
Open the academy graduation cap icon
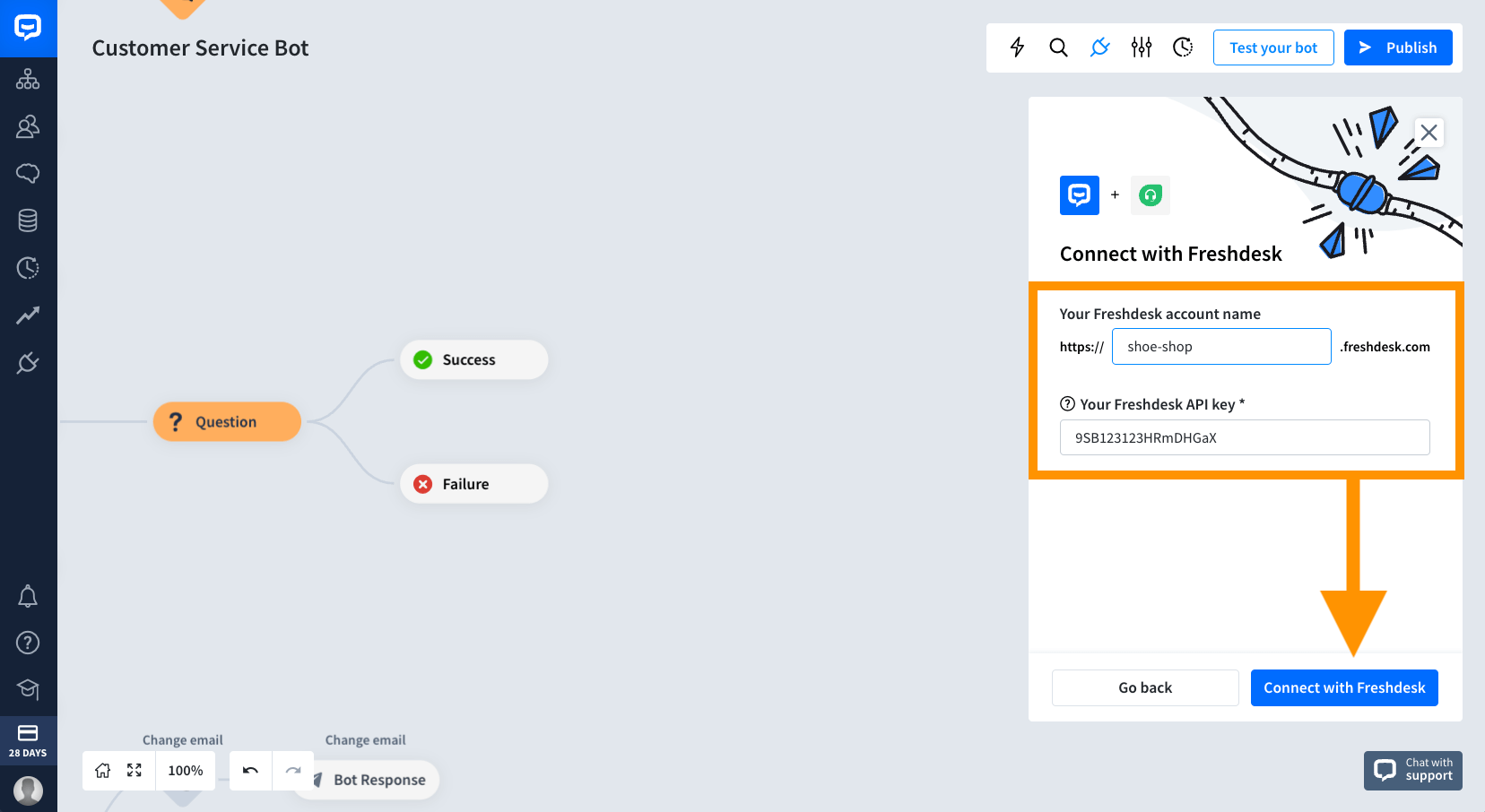(x=28, y=689)
